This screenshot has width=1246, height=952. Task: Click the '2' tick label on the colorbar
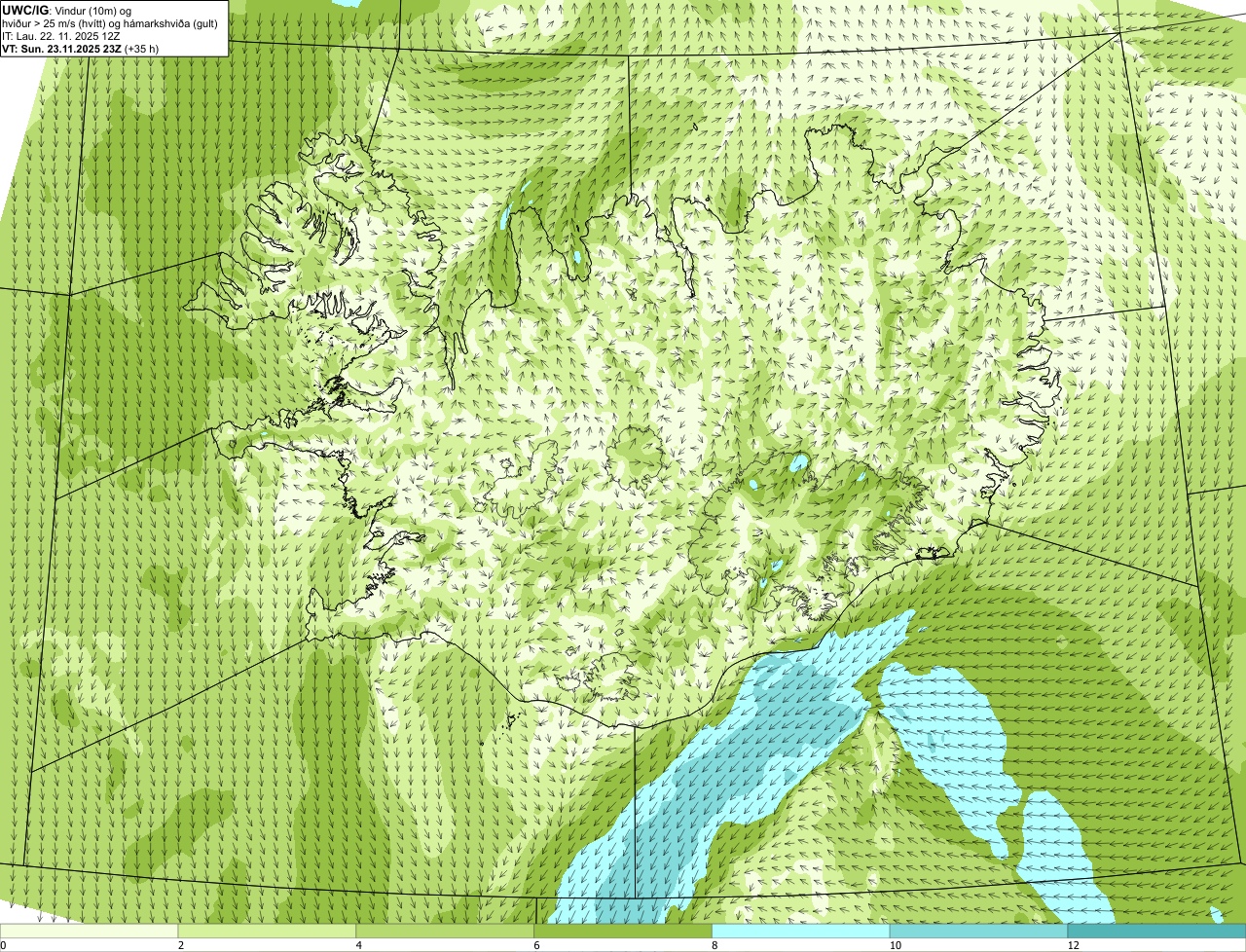[181, 945]
